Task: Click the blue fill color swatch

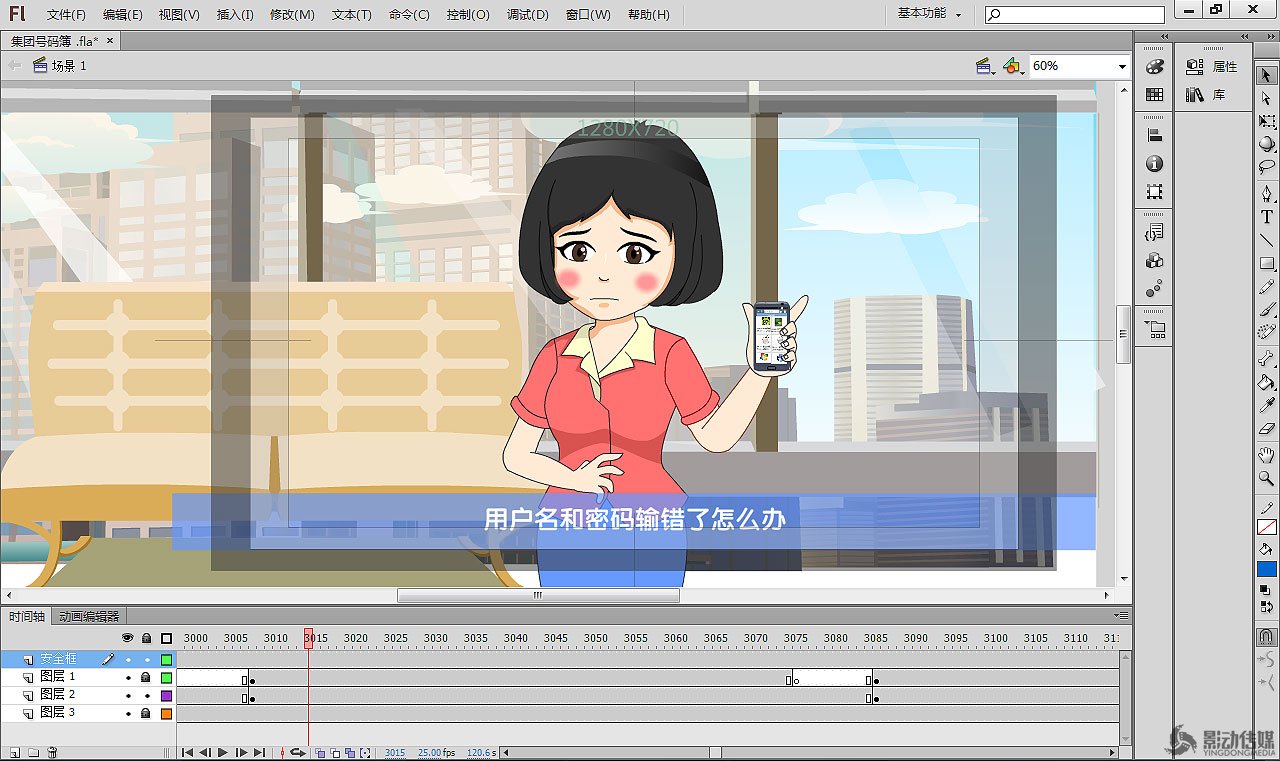Action: (x=1267, y=569)
